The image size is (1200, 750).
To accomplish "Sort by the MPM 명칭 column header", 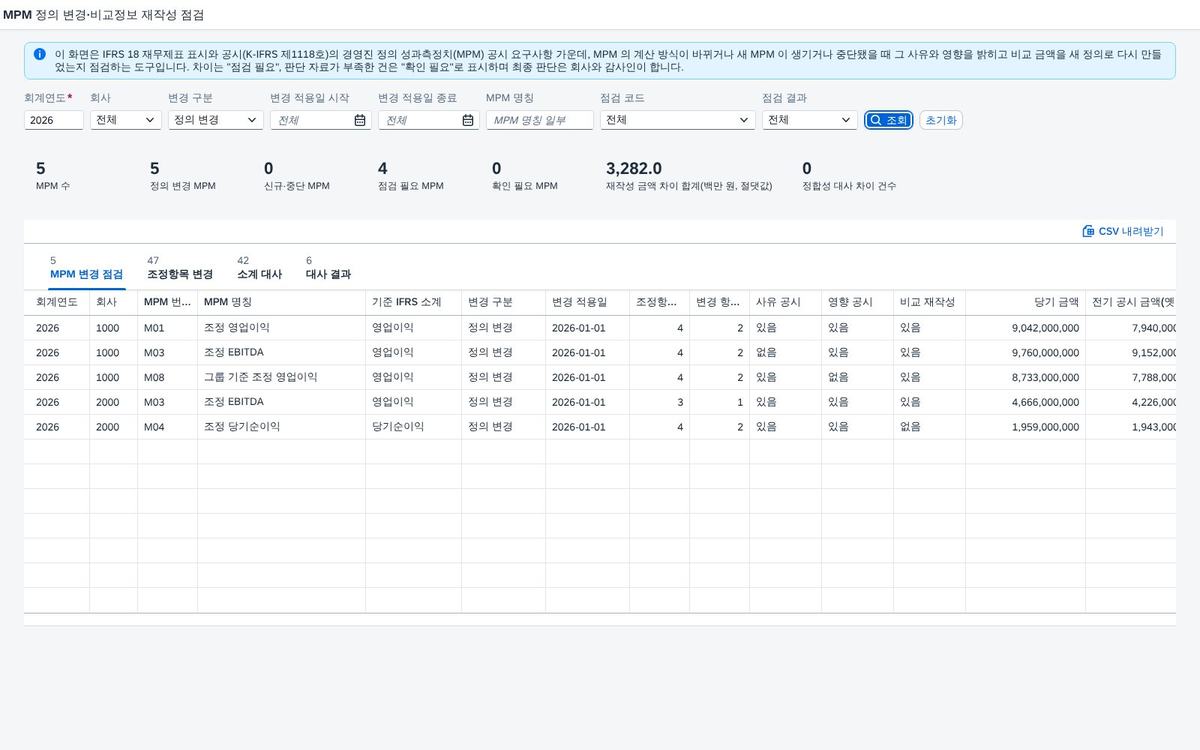I will [x=281, y=302].
